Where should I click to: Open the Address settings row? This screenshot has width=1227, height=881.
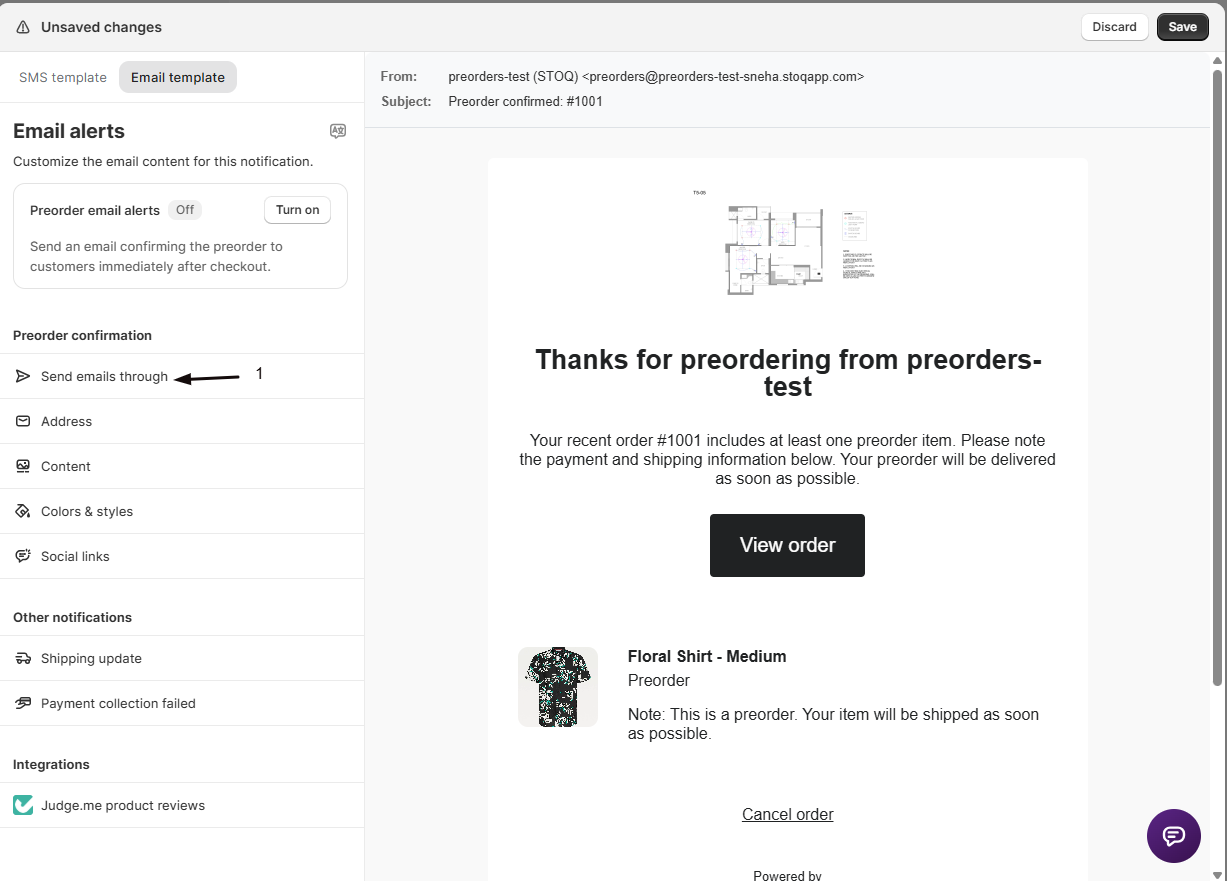pyautogui.click(x=182, y=421)
